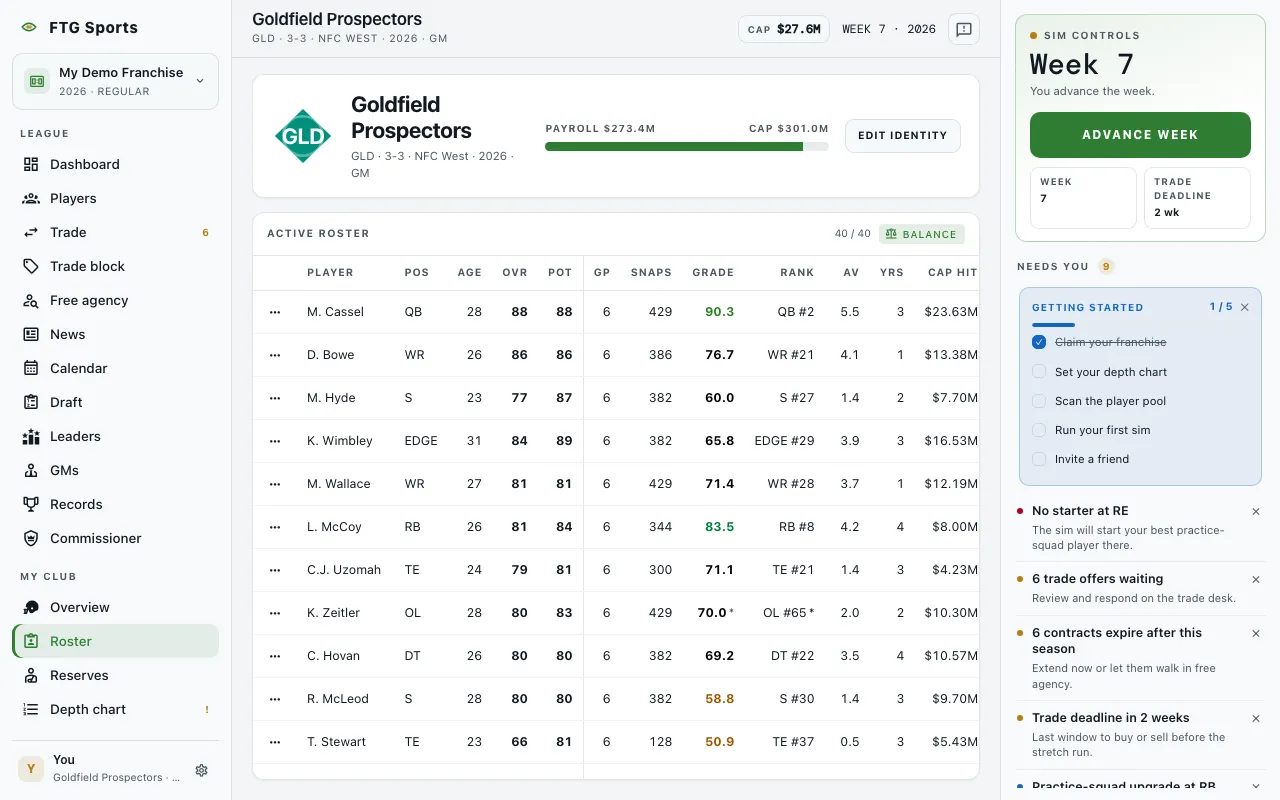Open the GMs section
Viewport: 1280px width, 800px height.
[x=115, y=470]
